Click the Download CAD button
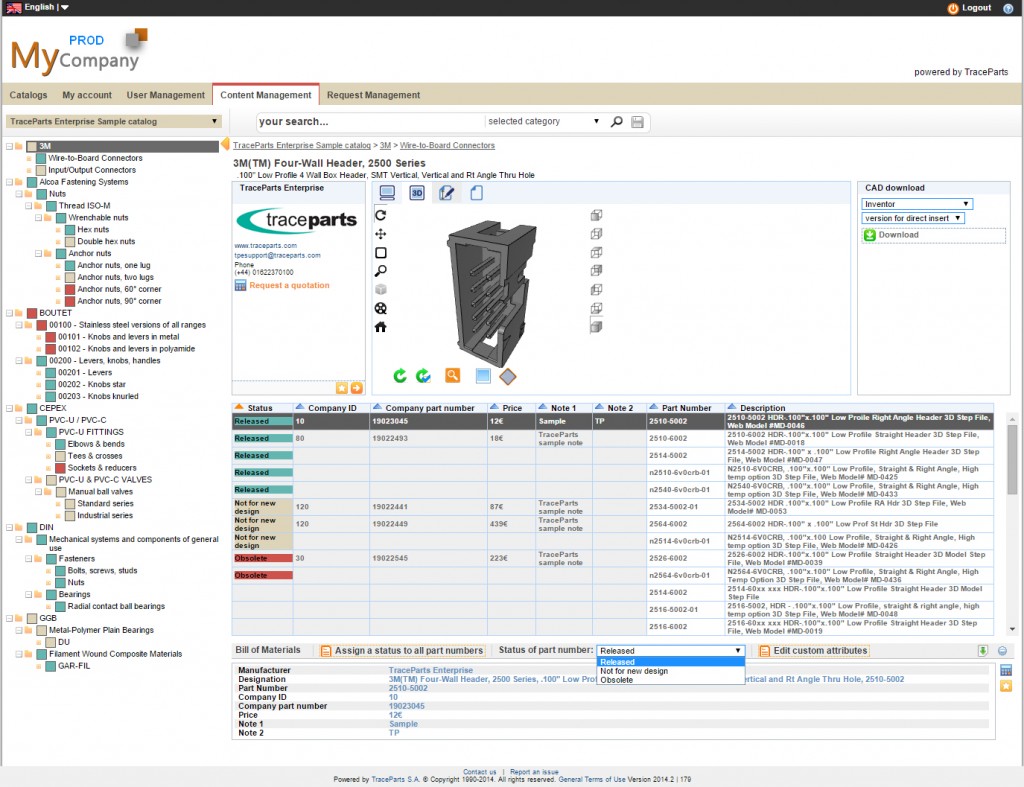This screenshot has width=1024, height=787. [x=897, y=235]
